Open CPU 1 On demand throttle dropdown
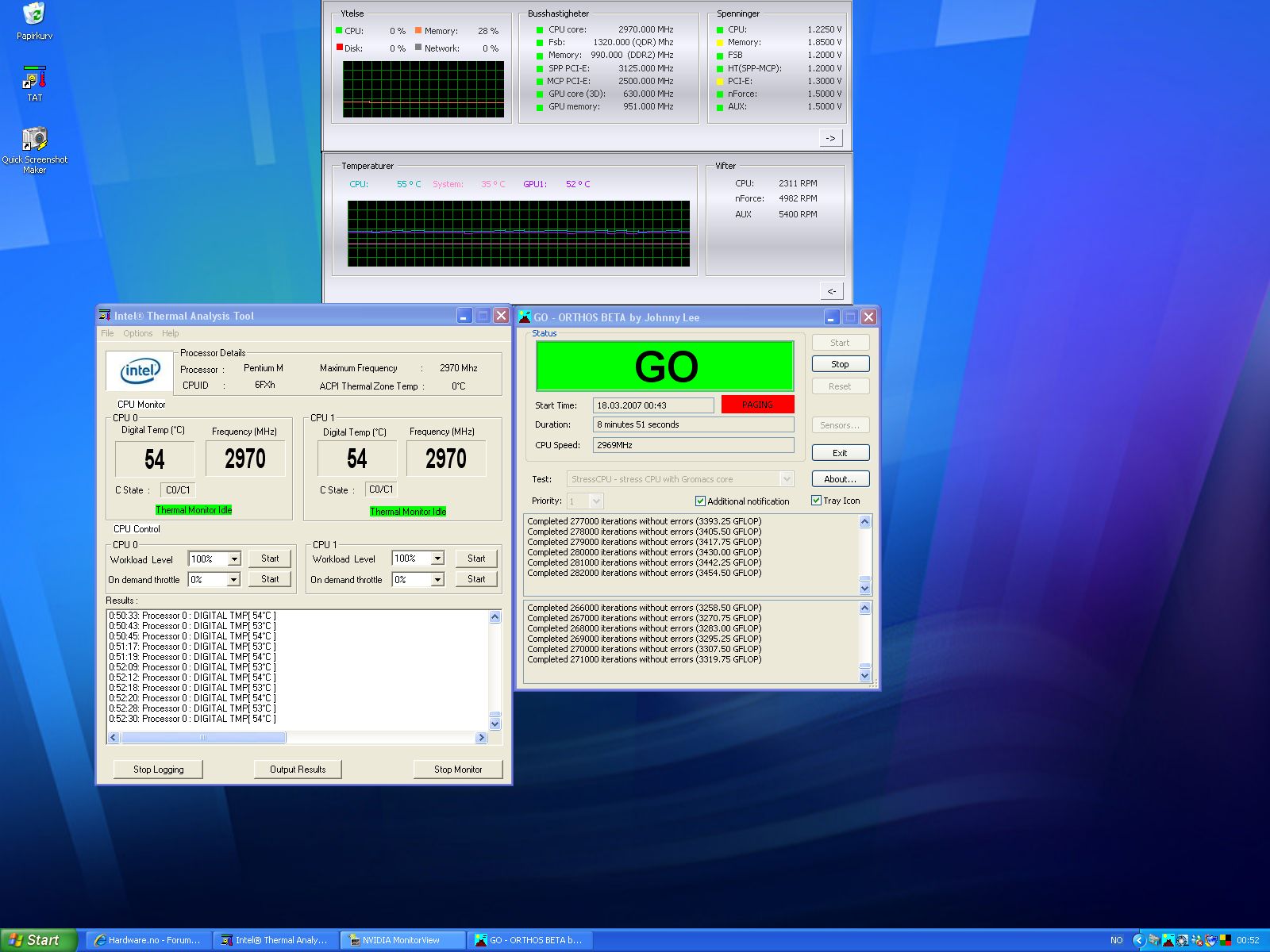This screenshot has width=1270, height=952. (x=437, y=580)
